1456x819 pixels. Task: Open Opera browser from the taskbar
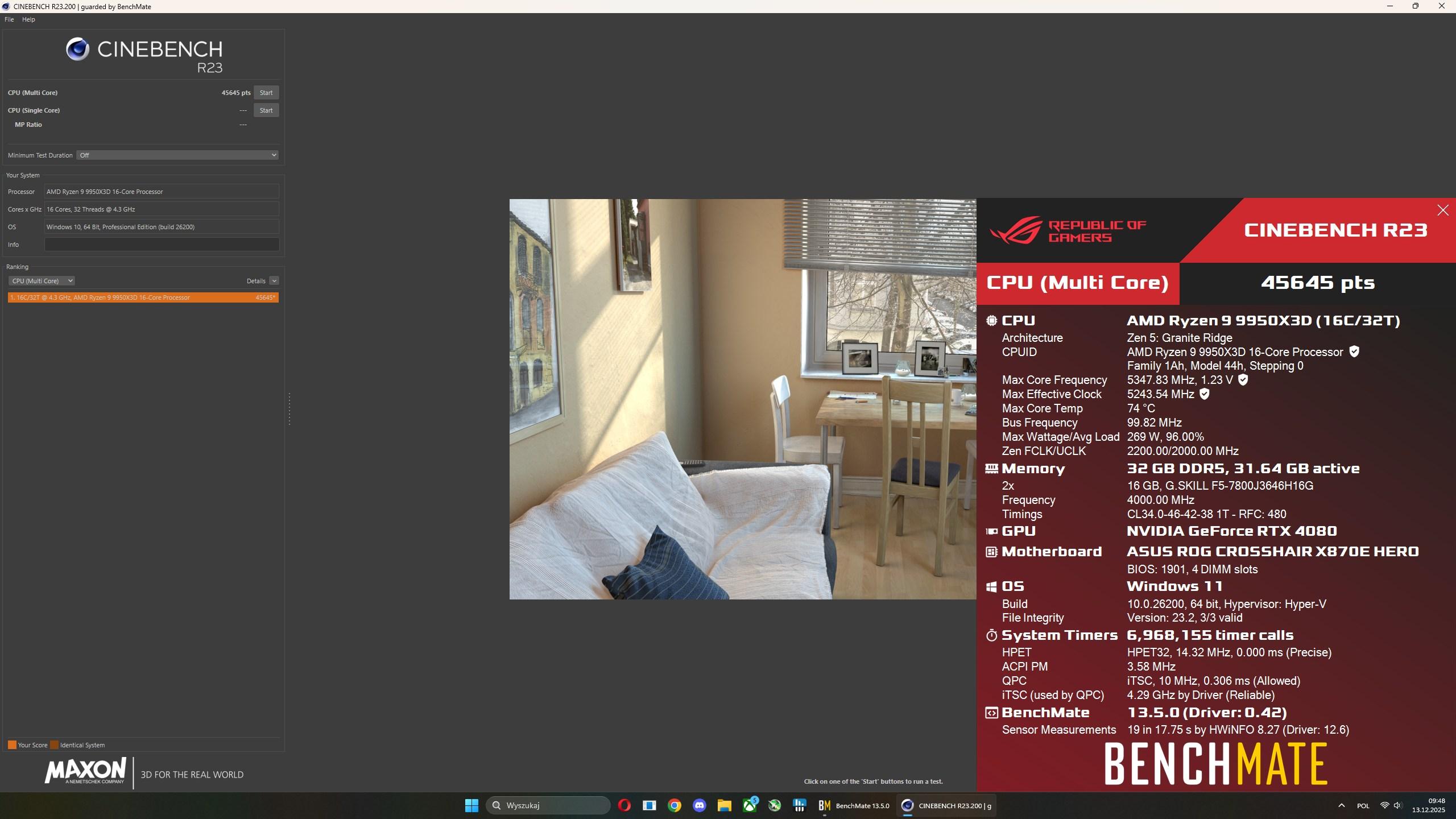[x=624, y=805]
